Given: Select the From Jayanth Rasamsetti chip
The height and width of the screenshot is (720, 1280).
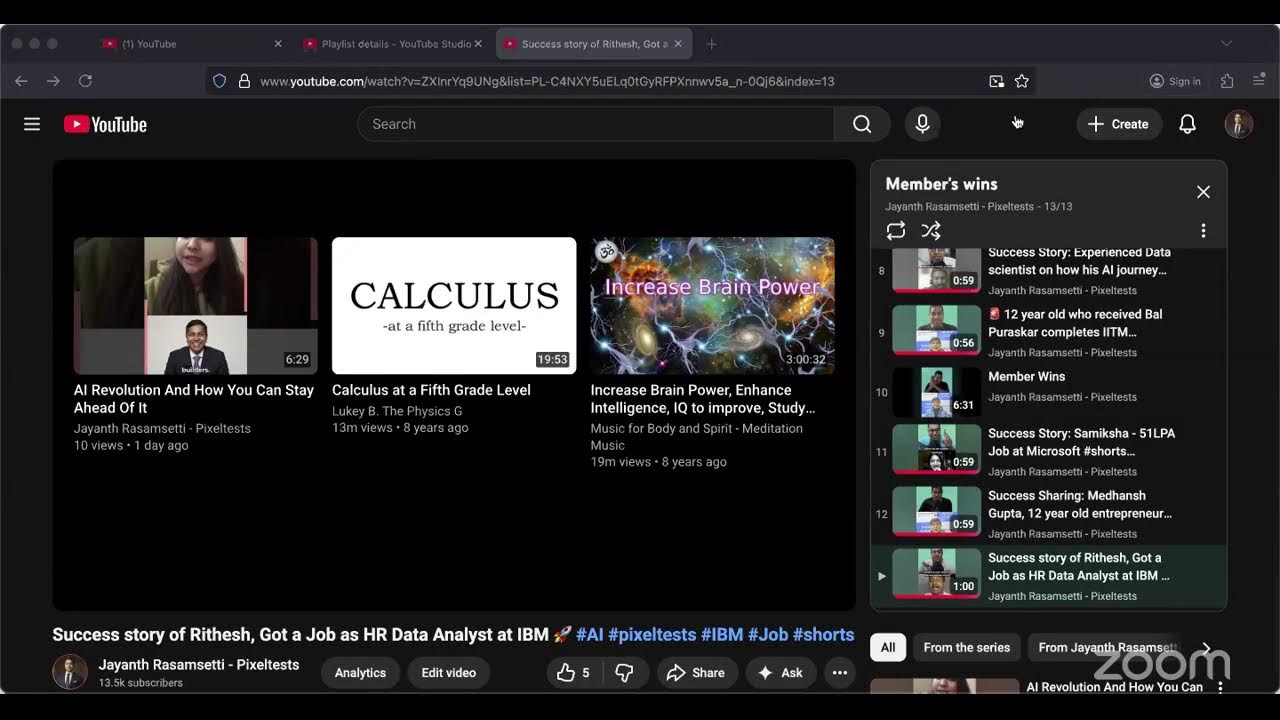Looking at the screenshot, I should click(x=1107, y=647).
